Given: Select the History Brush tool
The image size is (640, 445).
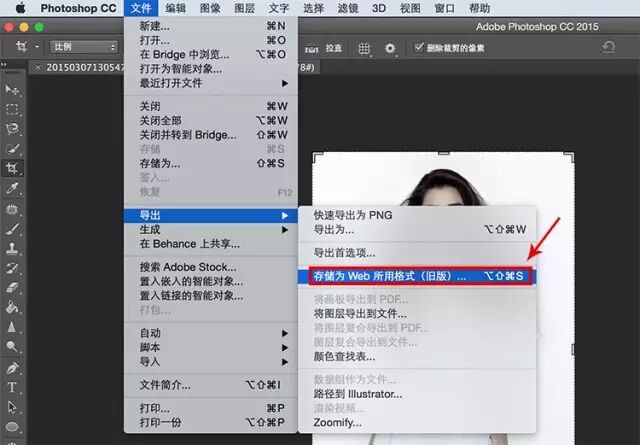Looking at the screenshot, I should [12, 268].
